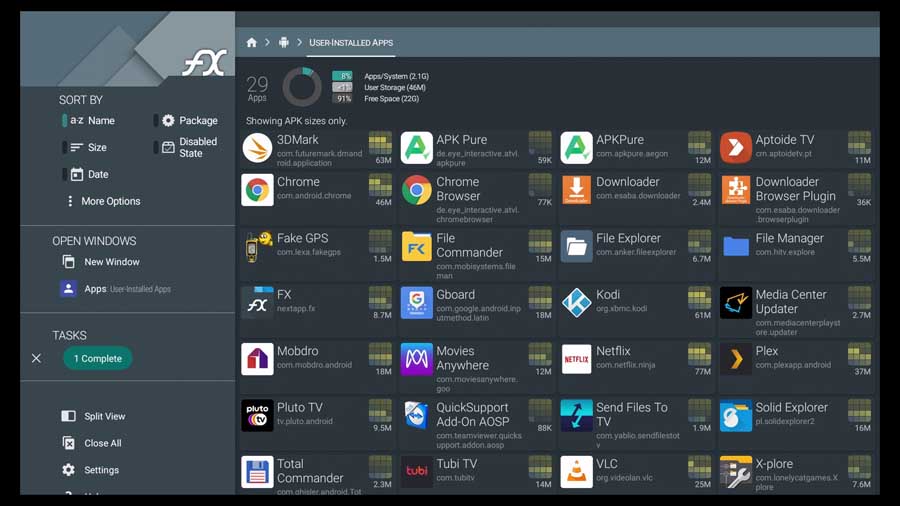
Task: Click the Android robot breadcrumb icon
Action: click(x=284, y=42)
